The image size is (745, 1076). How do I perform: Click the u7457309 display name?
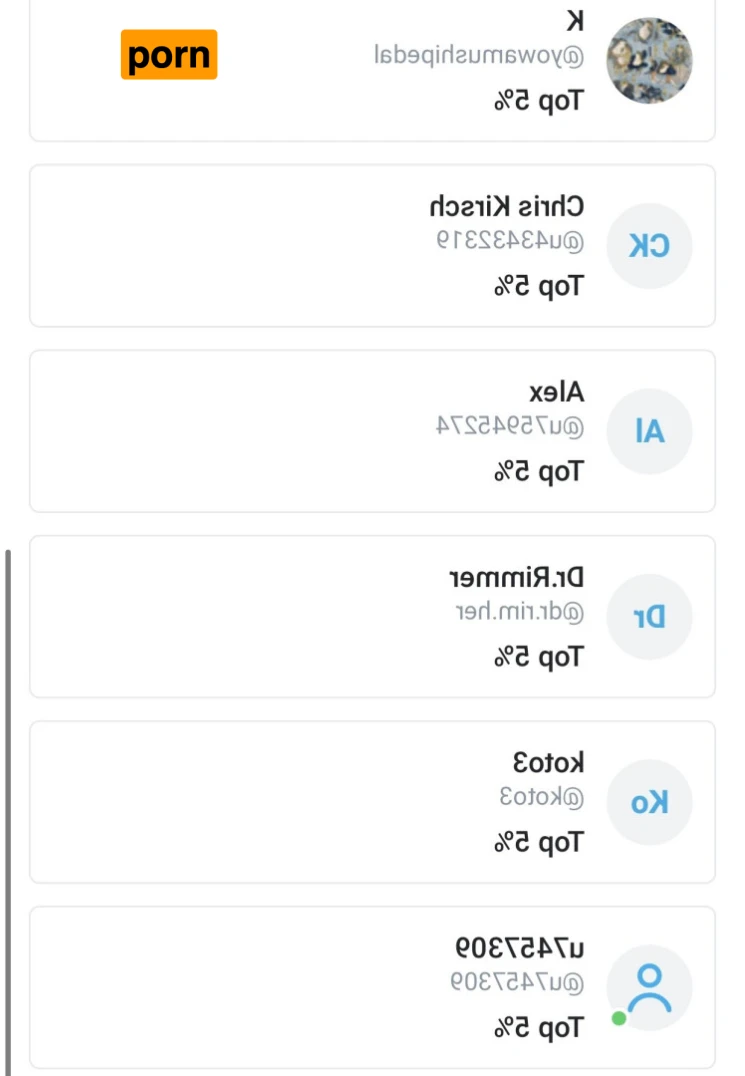pos(520,948)
